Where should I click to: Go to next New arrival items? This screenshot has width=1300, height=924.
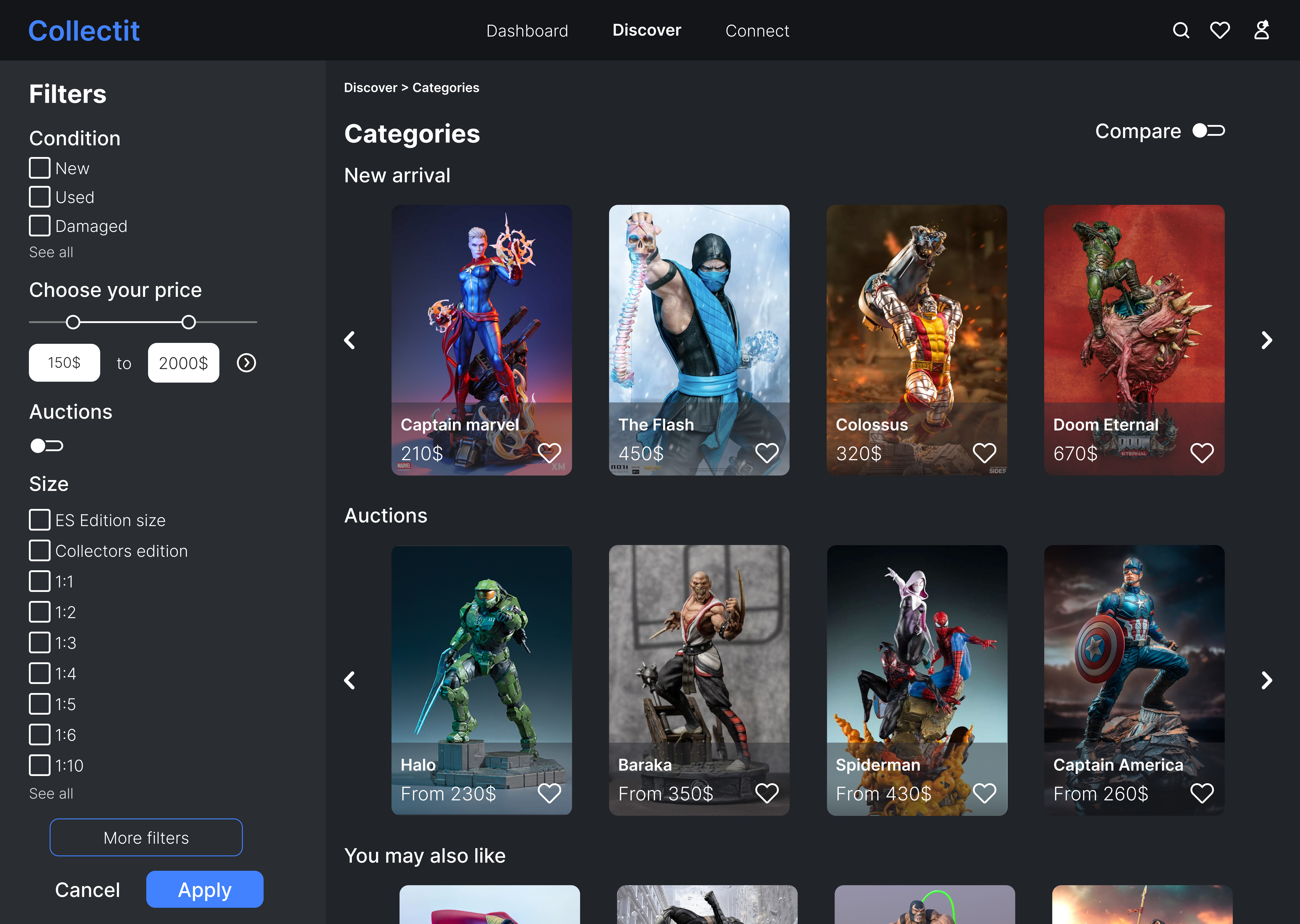click(x=1266, y=340)
